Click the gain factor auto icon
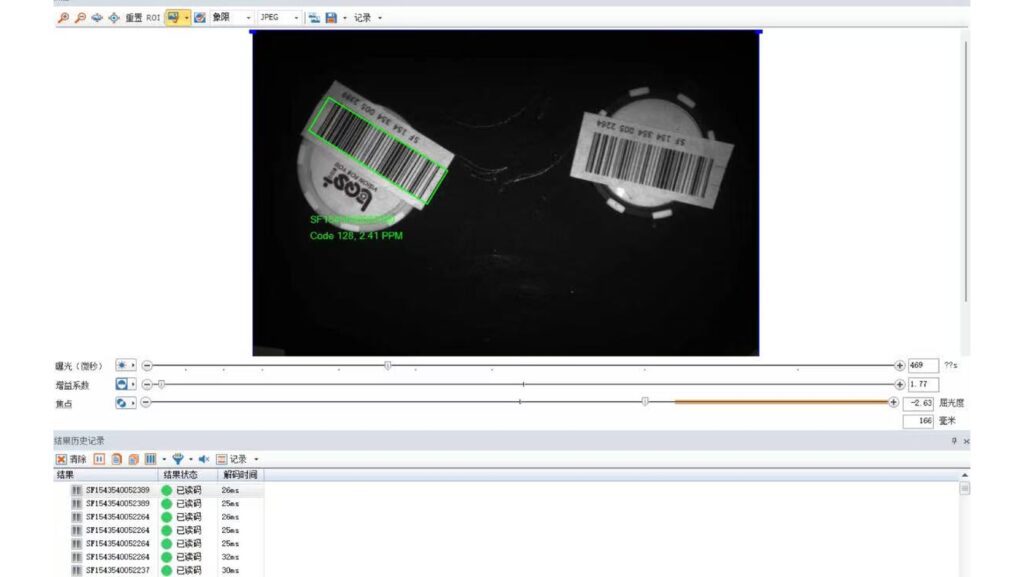This screenshot has height=577, width=1024. pyautogui.click(x=121, y=384)
